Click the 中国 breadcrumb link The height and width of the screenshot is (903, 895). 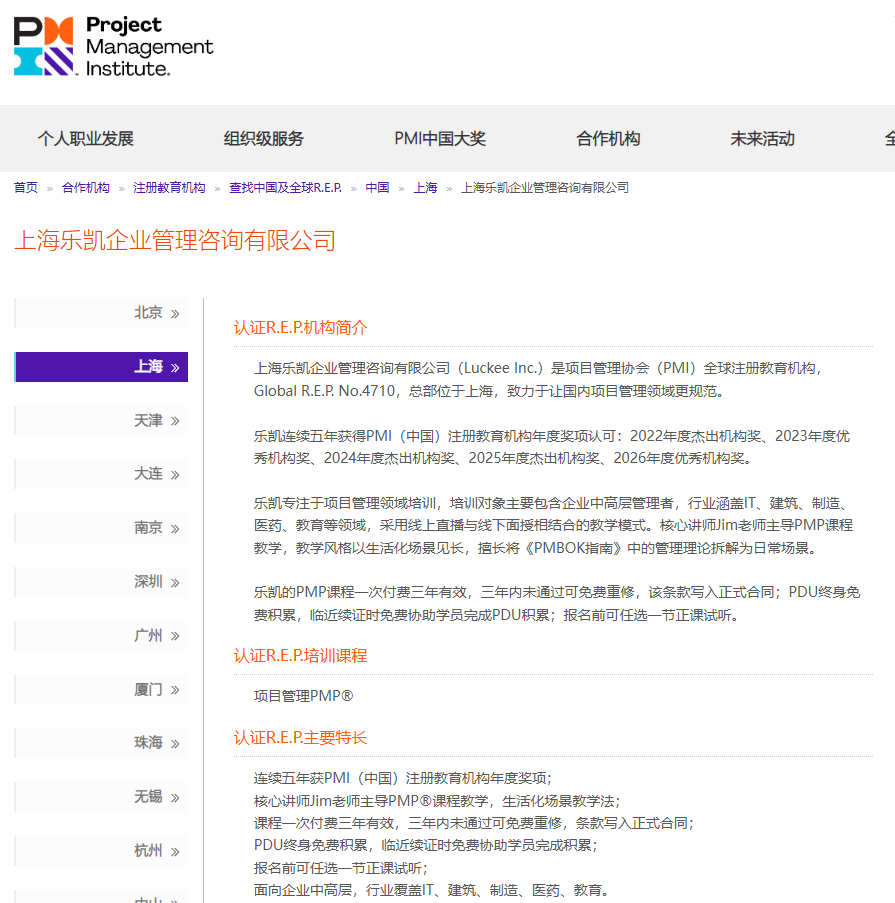(377, 188)
